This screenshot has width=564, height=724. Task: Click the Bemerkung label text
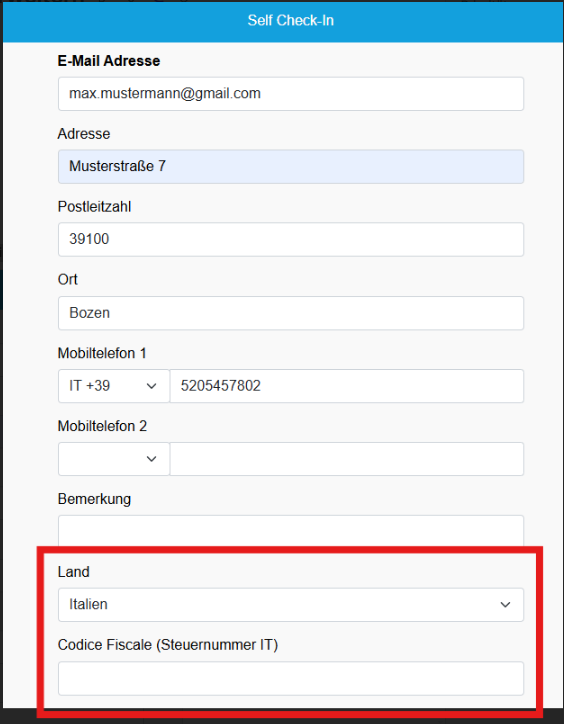(94, 499)
